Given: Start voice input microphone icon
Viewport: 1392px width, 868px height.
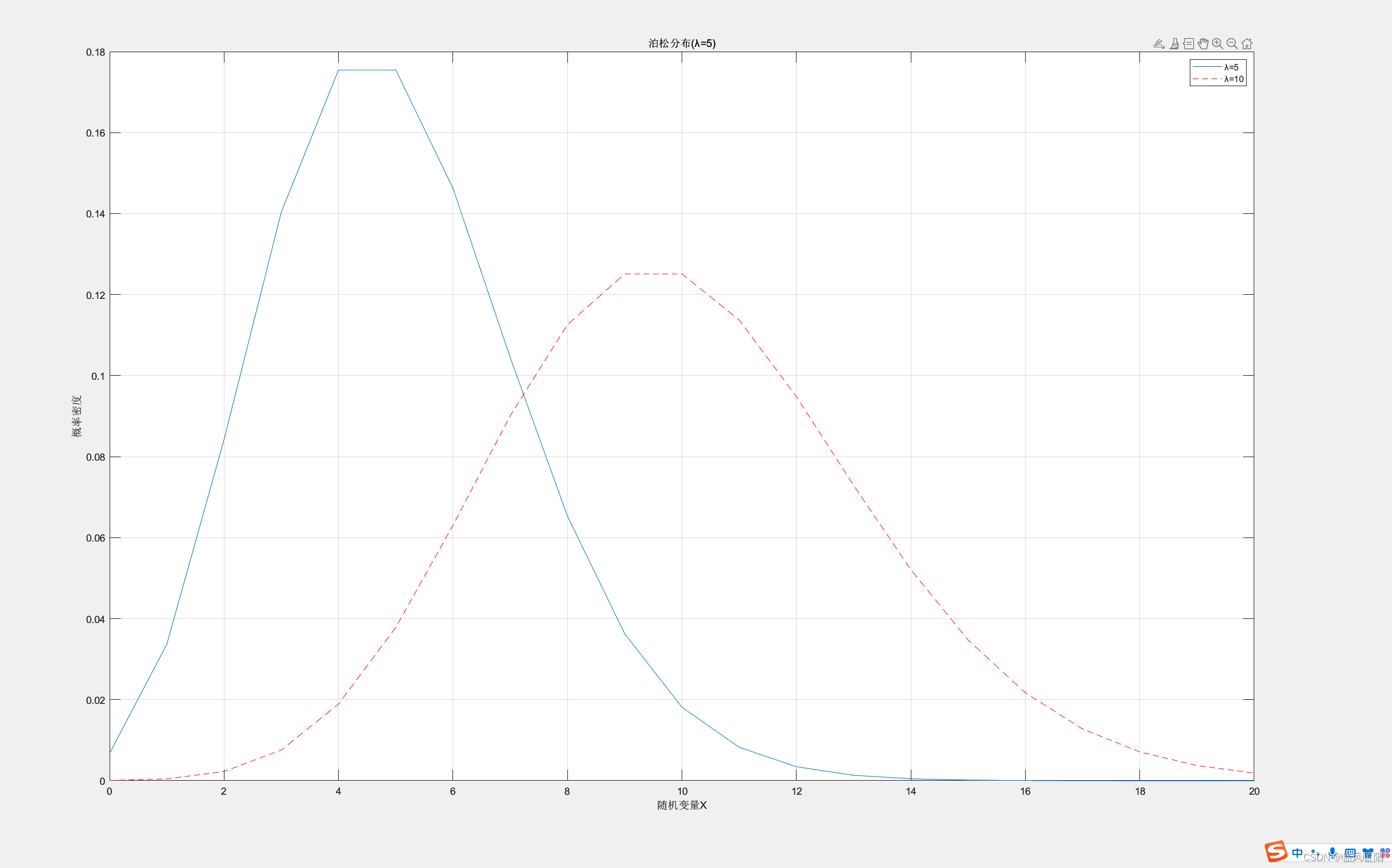Looking at the screenshot, I should pos(1332,853).
